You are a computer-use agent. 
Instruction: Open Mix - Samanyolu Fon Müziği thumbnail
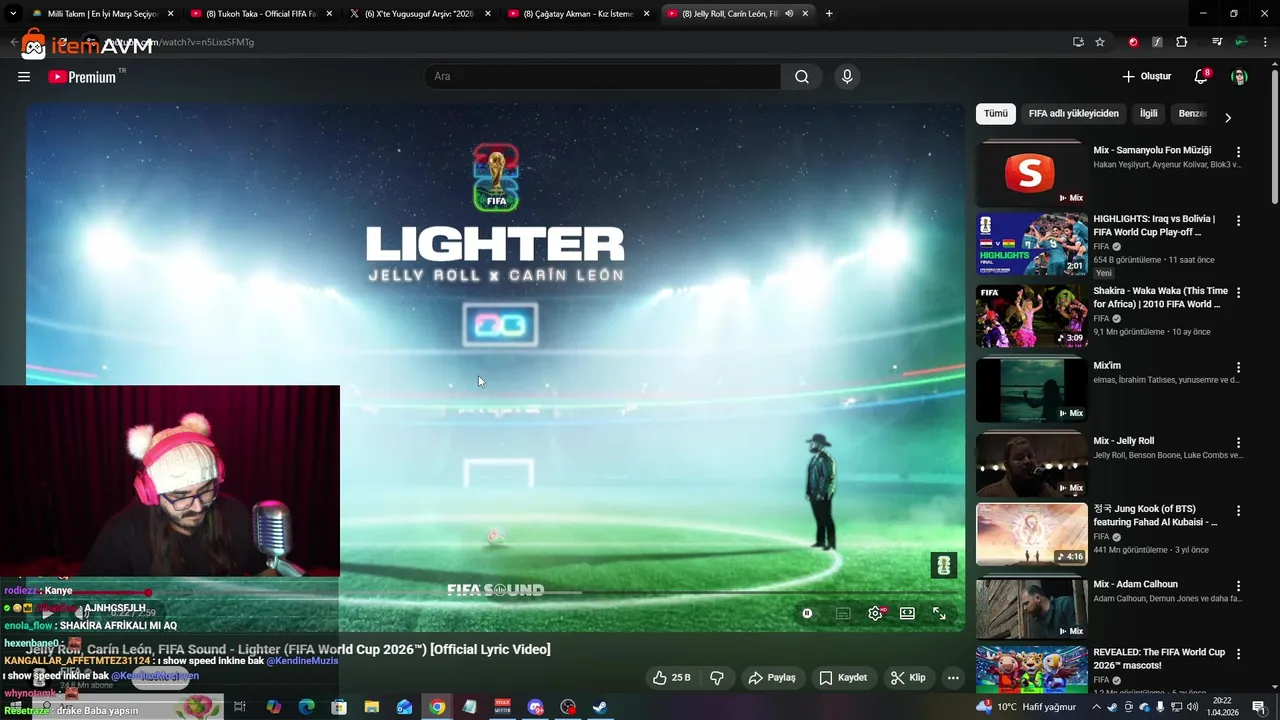coord(1031,175)
